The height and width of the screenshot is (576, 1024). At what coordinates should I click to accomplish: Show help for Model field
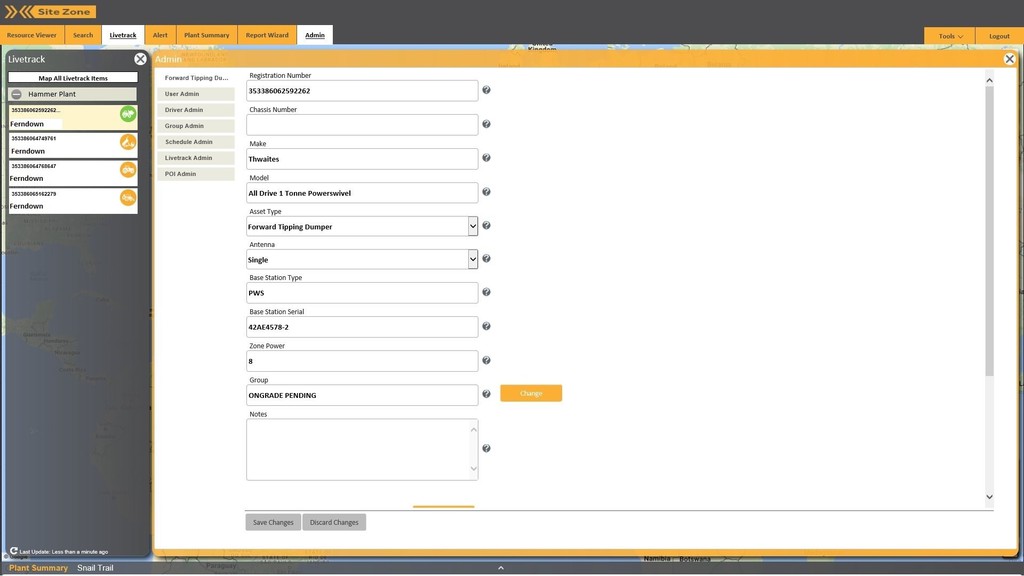click(486, 192)
